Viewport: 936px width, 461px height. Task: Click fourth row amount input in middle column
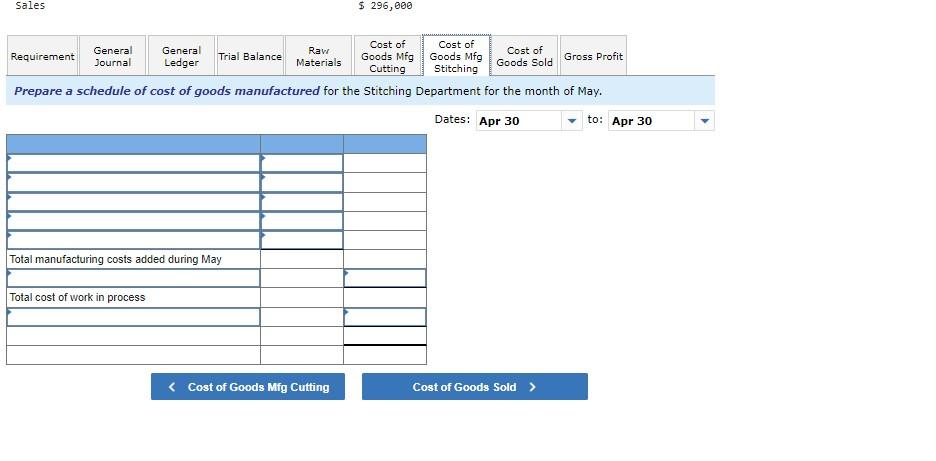[302, 220]
